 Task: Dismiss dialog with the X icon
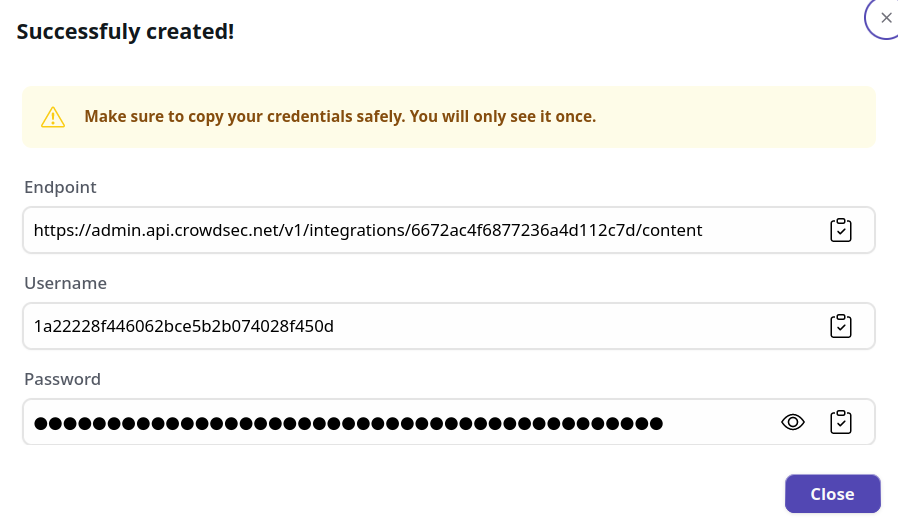[886, 17]
